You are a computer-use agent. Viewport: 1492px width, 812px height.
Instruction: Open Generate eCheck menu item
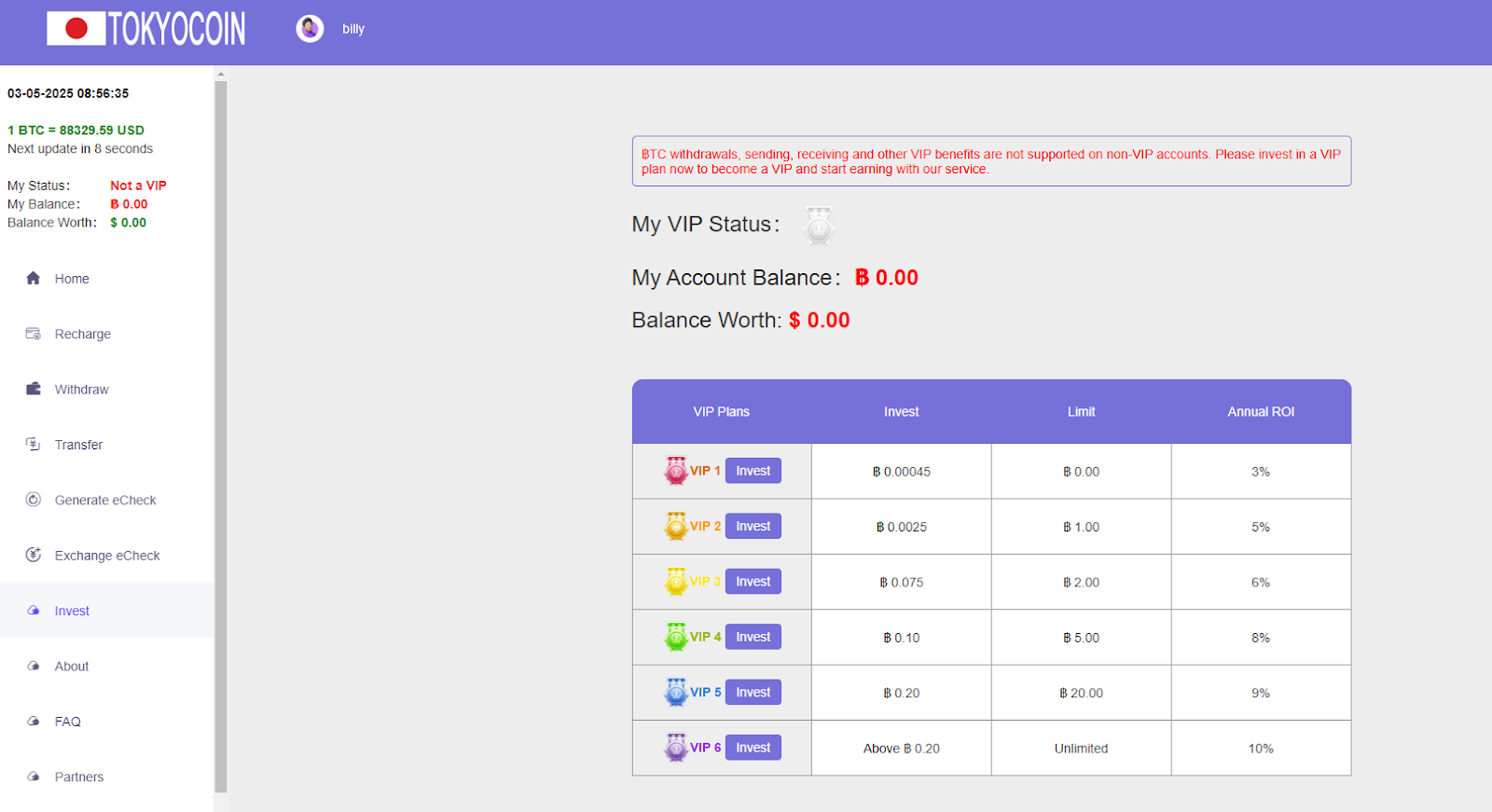[x=106, y=500]
